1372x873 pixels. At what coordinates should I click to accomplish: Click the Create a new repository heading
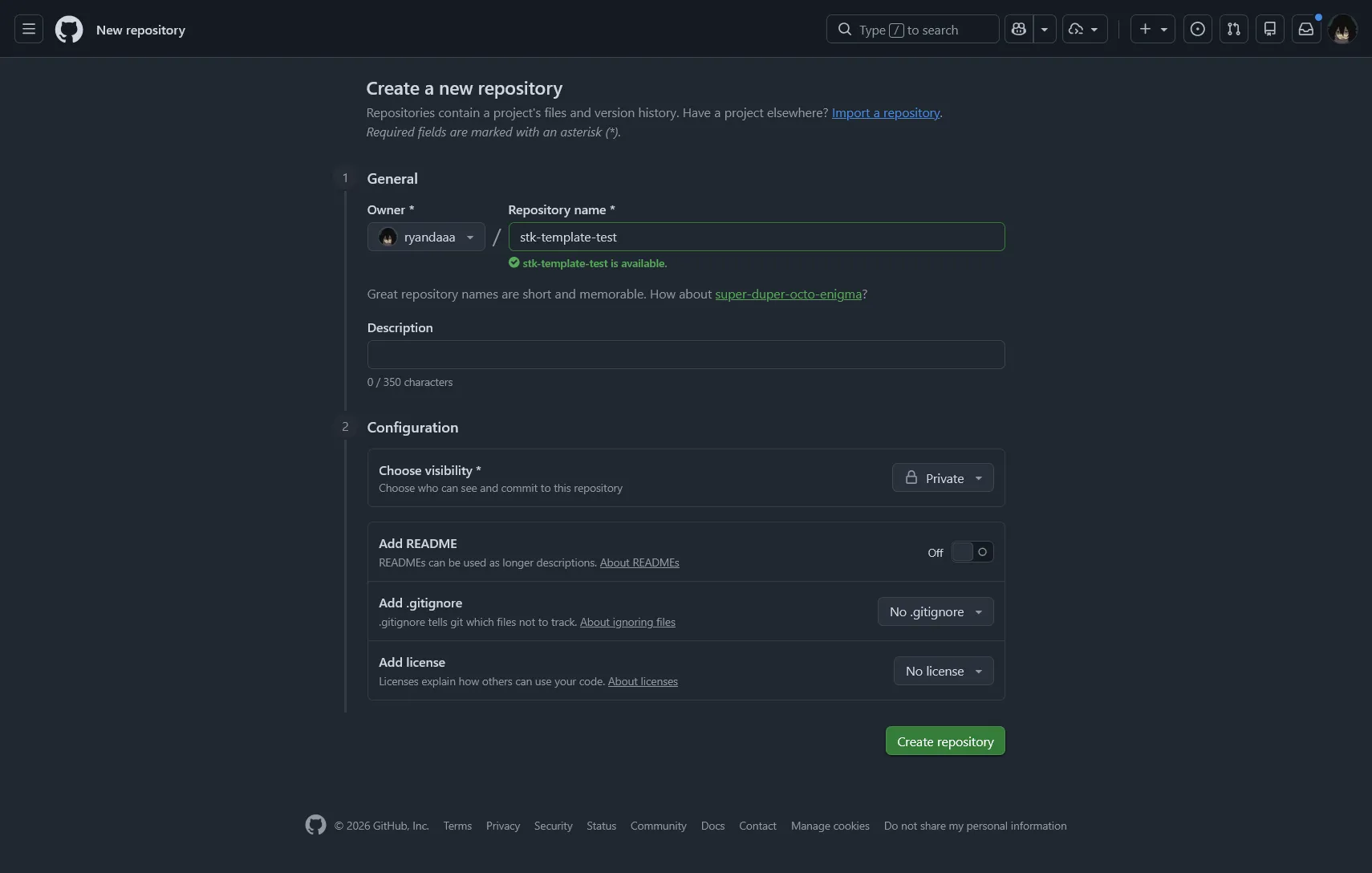pyautogui.click(x=465, y=88)
